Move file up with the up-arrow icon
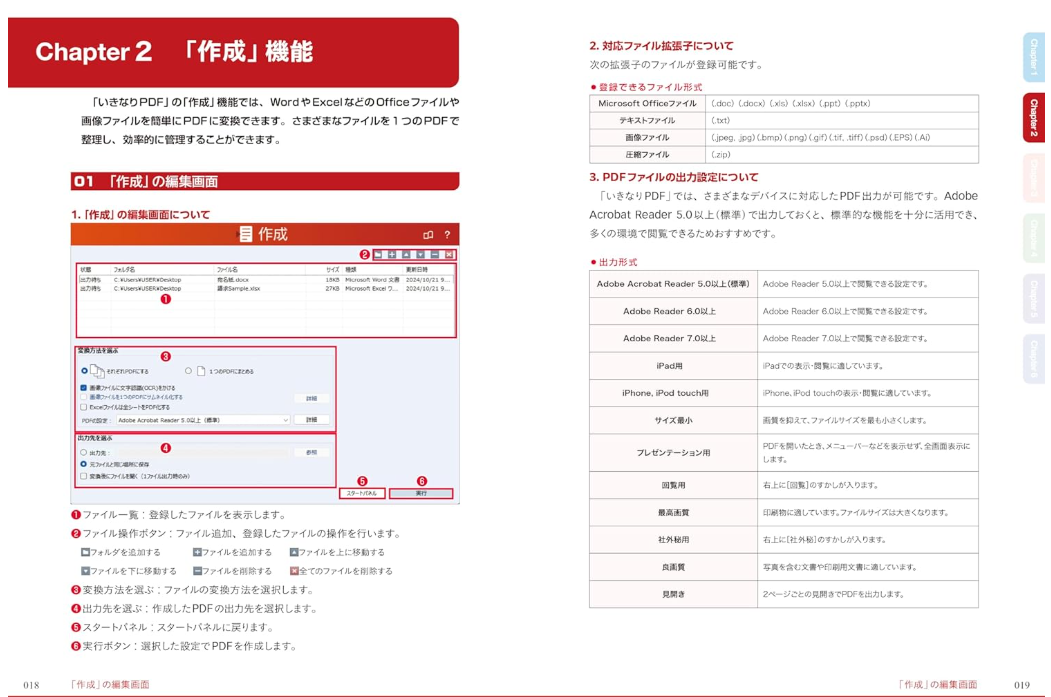Viewport: 1051px width, 697px height. [x=406, y=255]
